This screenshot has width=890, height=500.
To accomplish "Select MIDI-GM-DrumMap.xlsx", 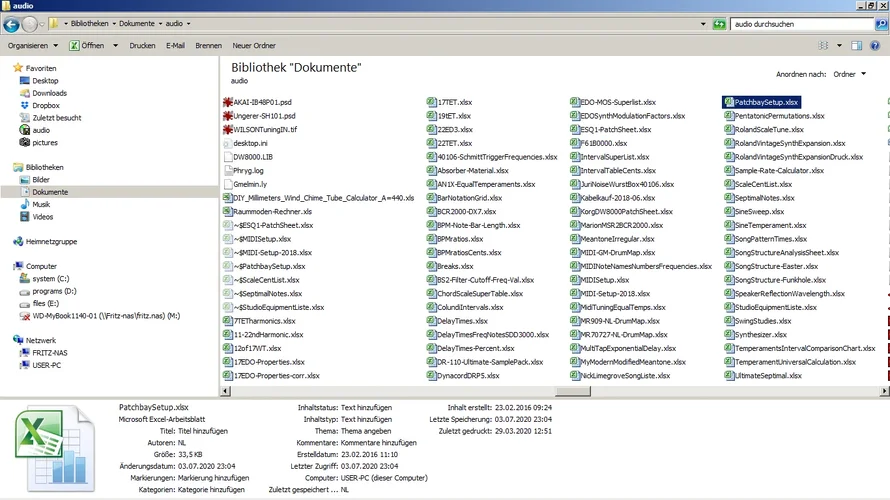I will pos(613,253).
